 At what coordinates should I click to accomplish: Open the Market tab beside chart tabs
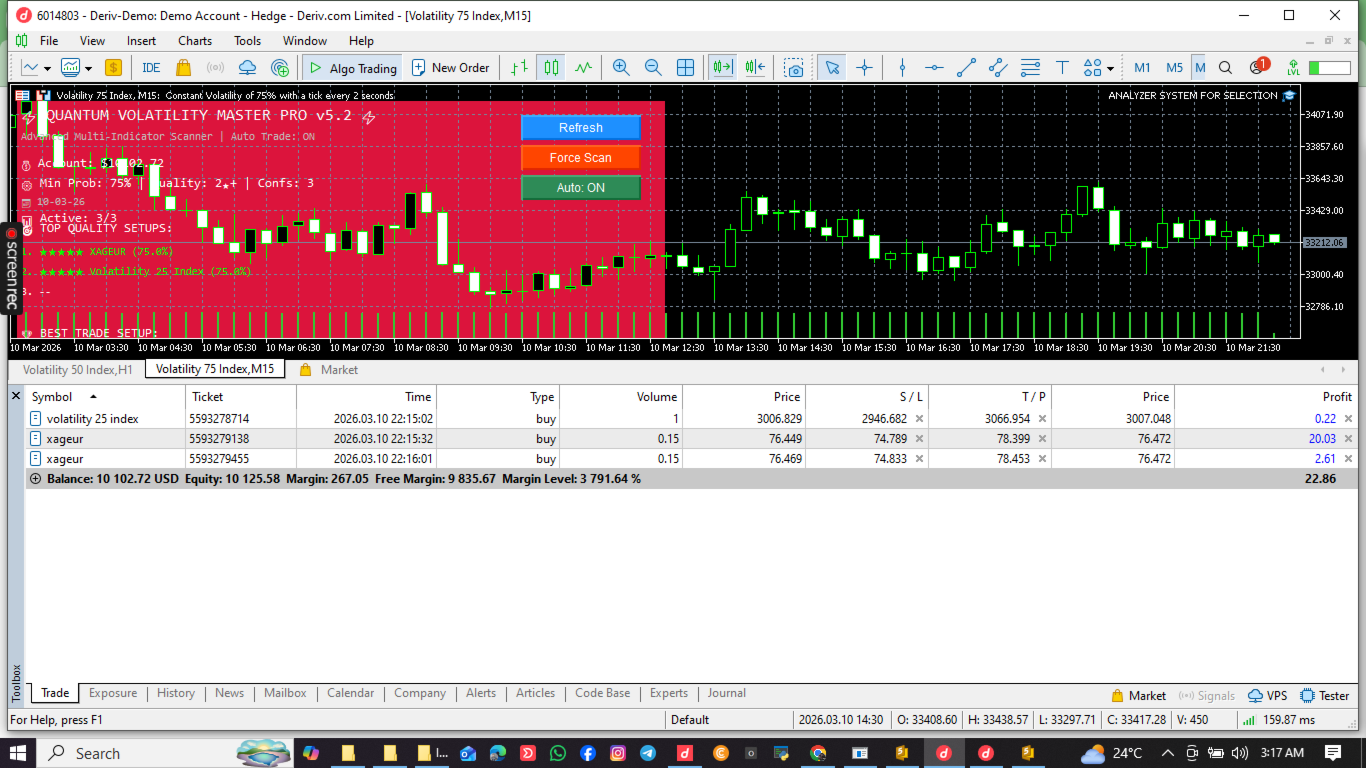point(329,370)
